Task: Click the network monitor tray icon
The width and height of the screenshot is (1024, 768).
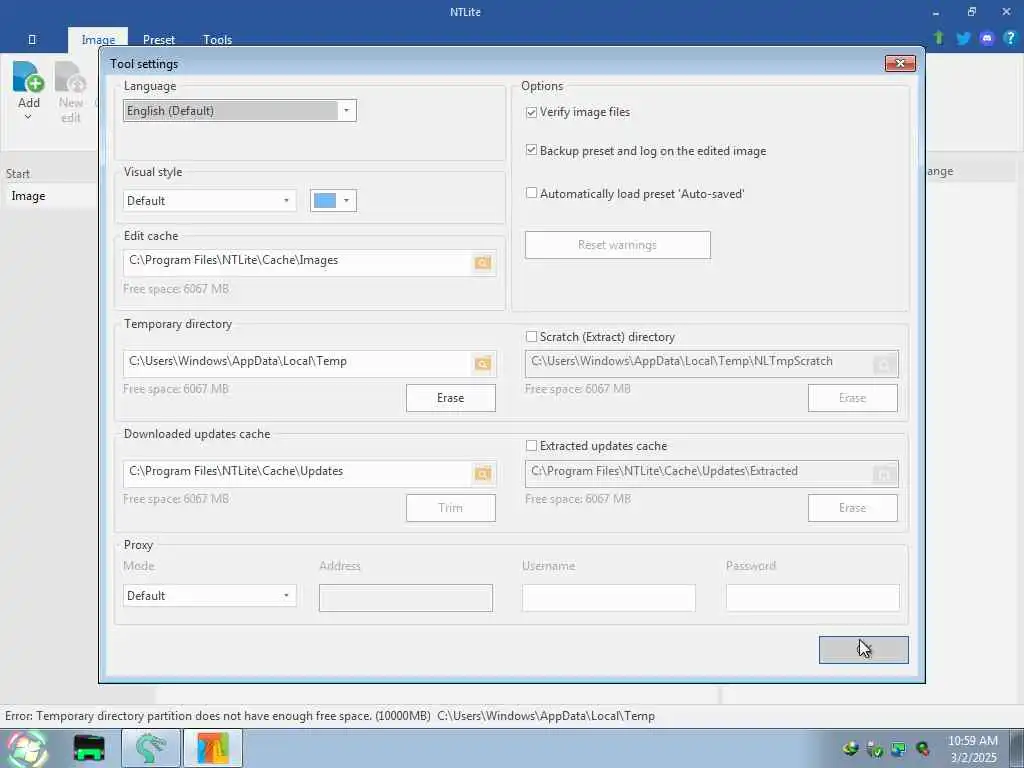Action: point(899,749)
